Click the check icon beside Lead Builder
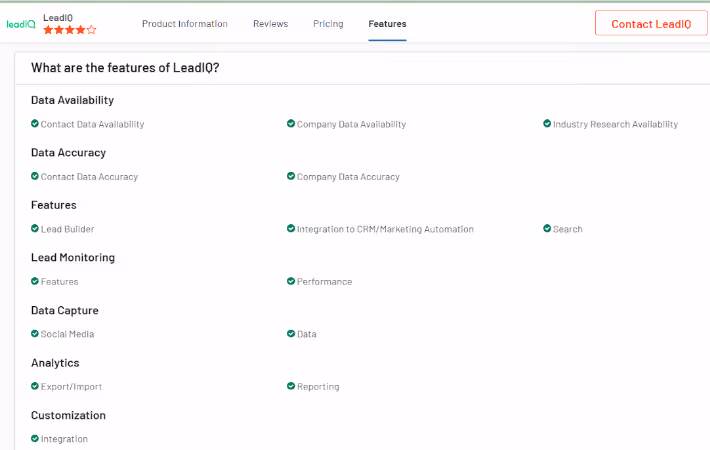The width and height of the screenshot is (710, 450). (x=35, y=229)
